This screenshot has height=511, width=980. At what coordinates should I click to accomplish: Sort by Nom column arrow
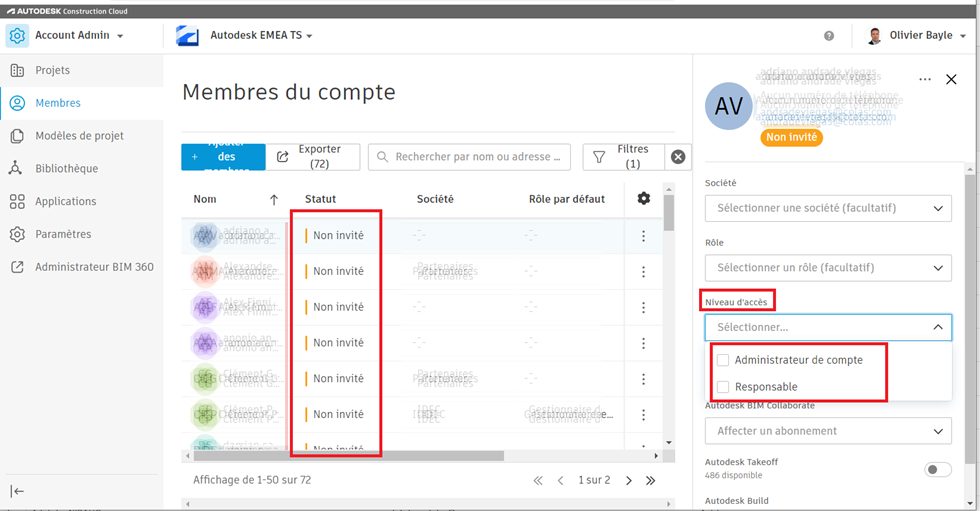click(x=274, y=200)
